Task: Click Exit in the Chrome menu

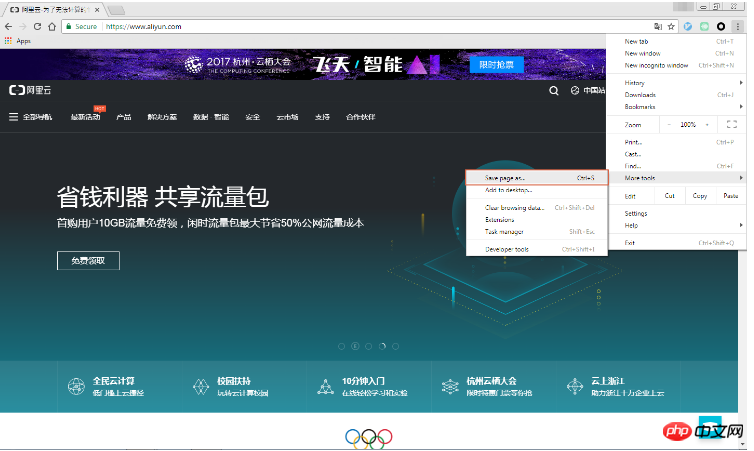Action: (x=677, y=243)
